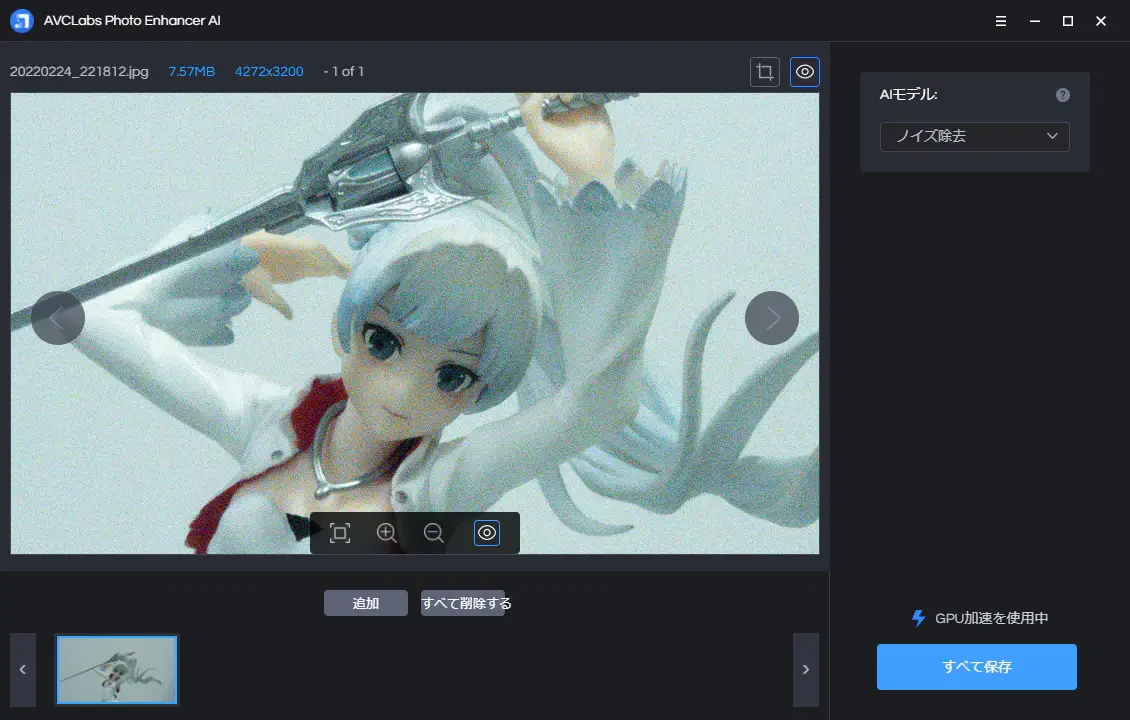This screenshot has width=1130, height=720.
Task: Click the AVCLabs app logo icon
Action: (x=22, y=21)
